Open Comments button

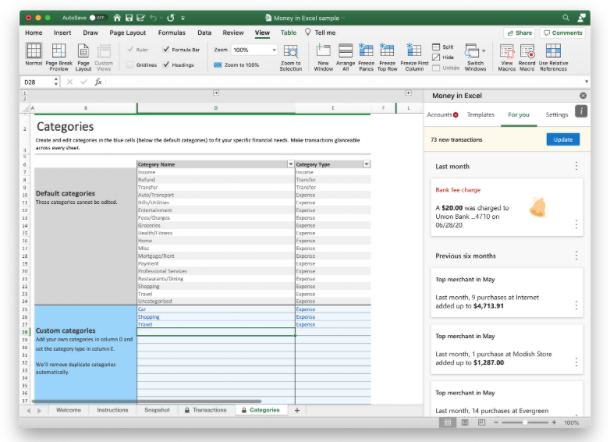pyautogui.click(x=563, y=33)
